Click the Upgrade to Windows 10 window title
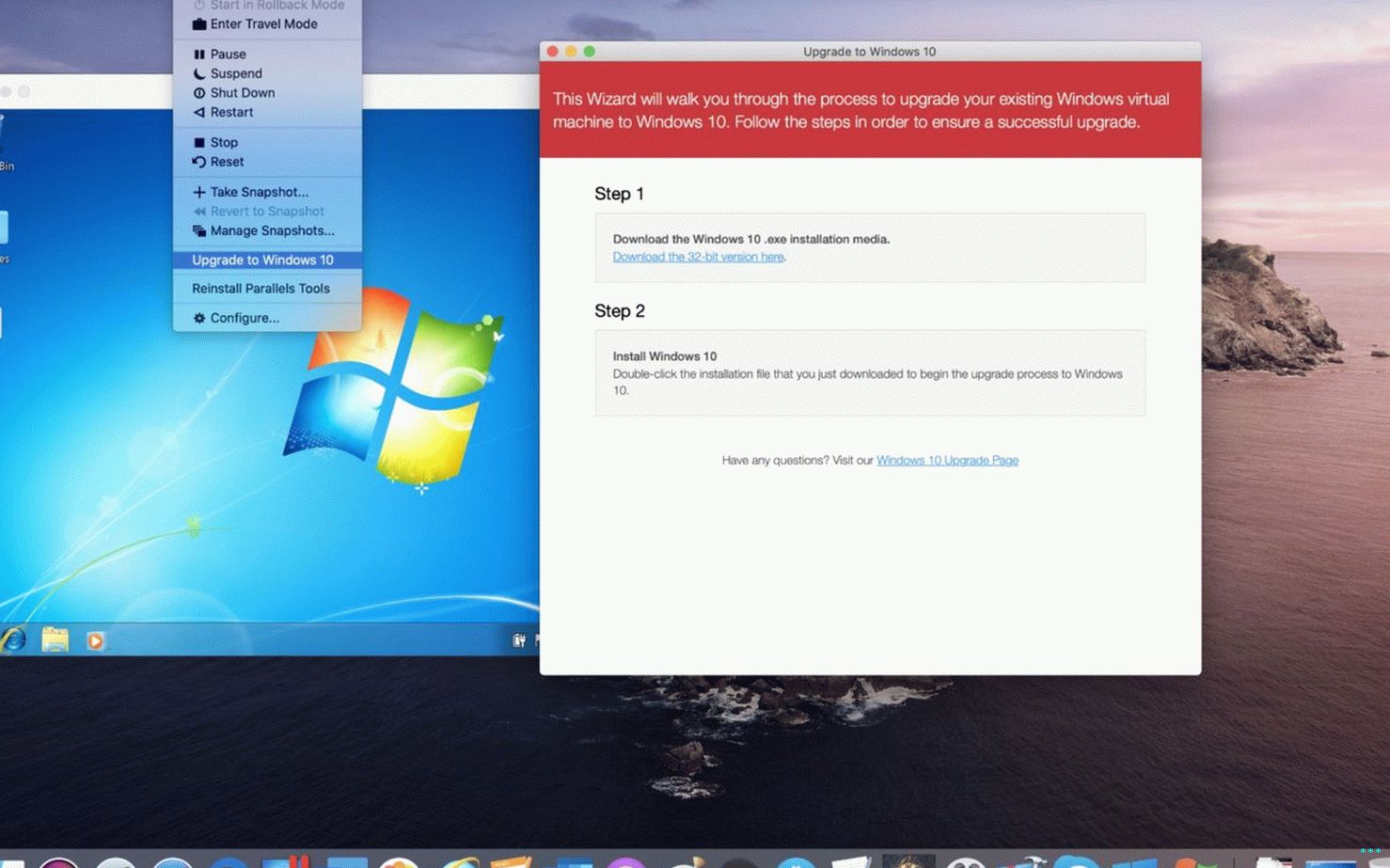Image resolution: width=1390 pixels, height=868 pixels. [x=870, y=52]
